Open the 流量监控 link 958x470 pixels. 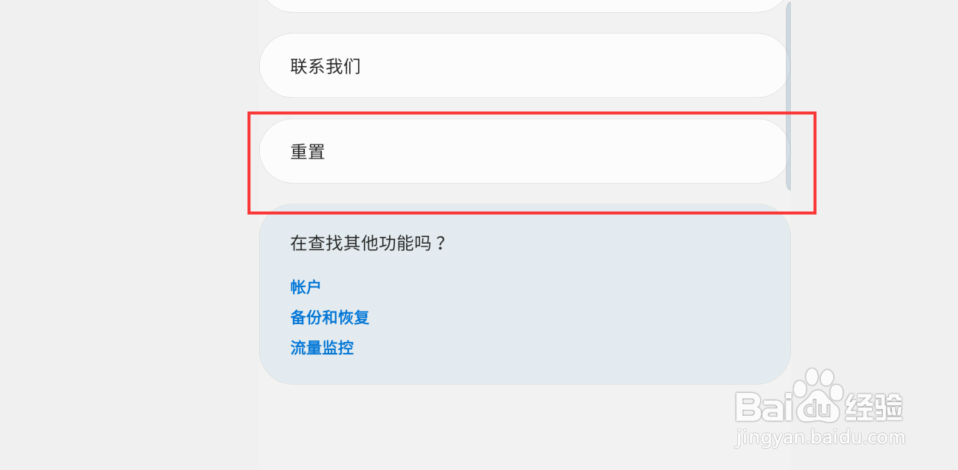point(322,348)
